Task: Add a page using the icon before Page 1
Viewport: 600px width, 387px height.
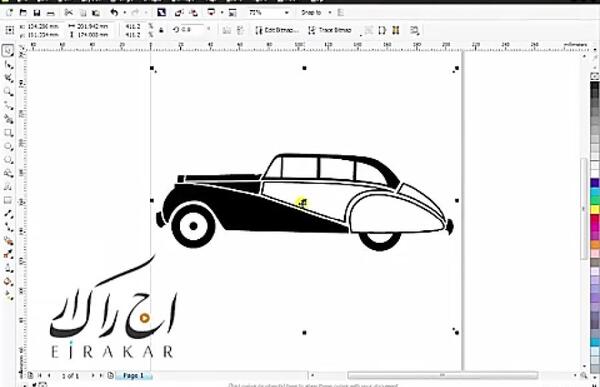Action: (110, 376)
